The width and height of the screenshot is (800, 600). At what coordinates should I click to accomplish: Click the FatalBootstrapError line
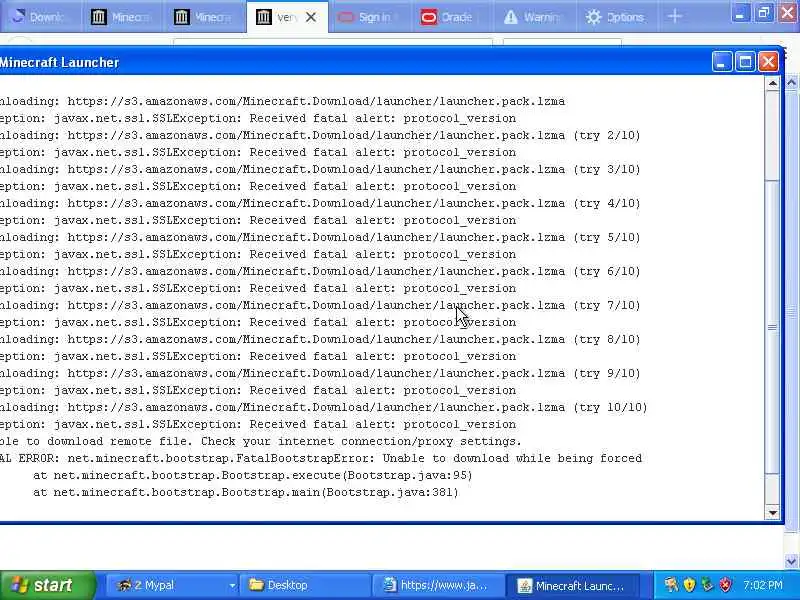click(x=321, y=459)
